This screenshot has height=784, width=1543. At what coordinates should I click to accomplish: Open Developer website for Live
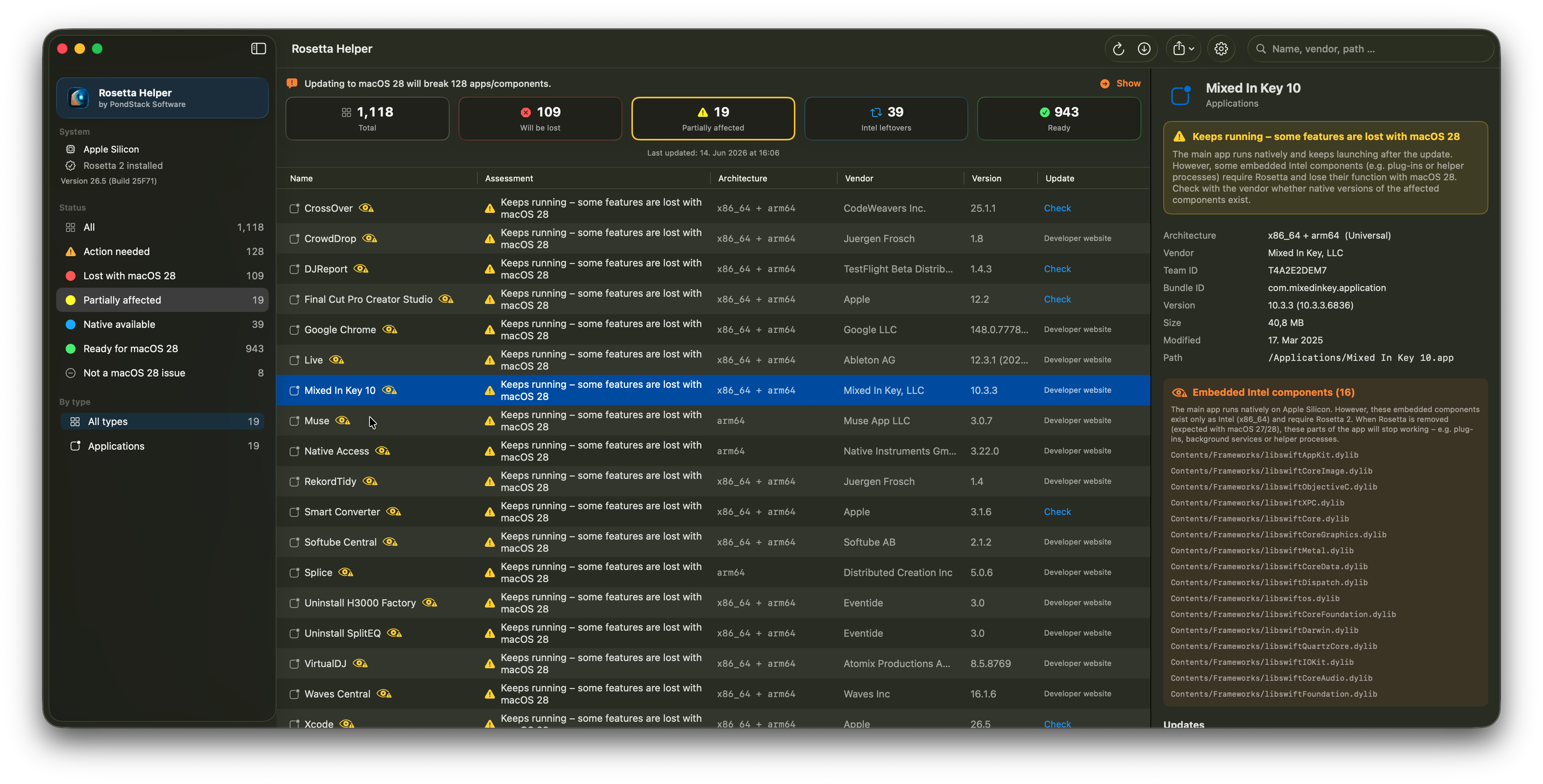(1077, 360)
